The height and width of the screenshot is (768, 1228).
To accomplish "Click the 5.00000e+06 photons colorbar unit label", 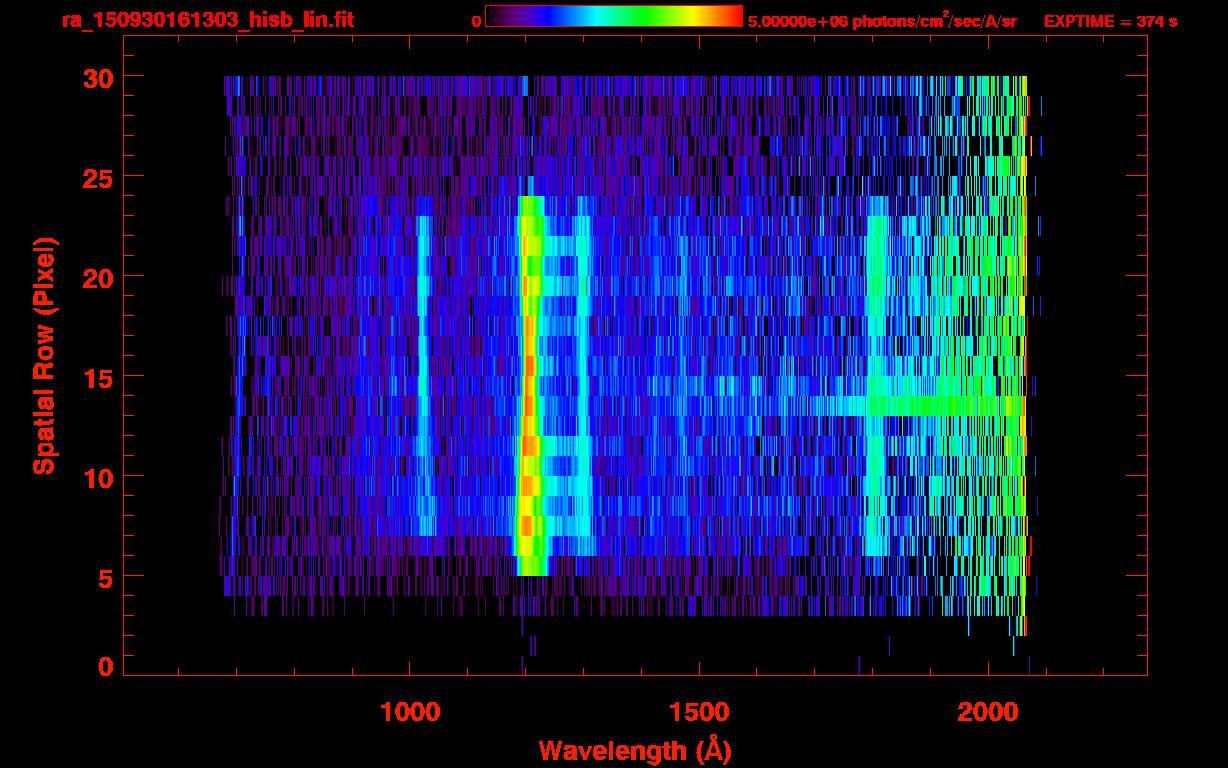I will [x=883, y=20].
